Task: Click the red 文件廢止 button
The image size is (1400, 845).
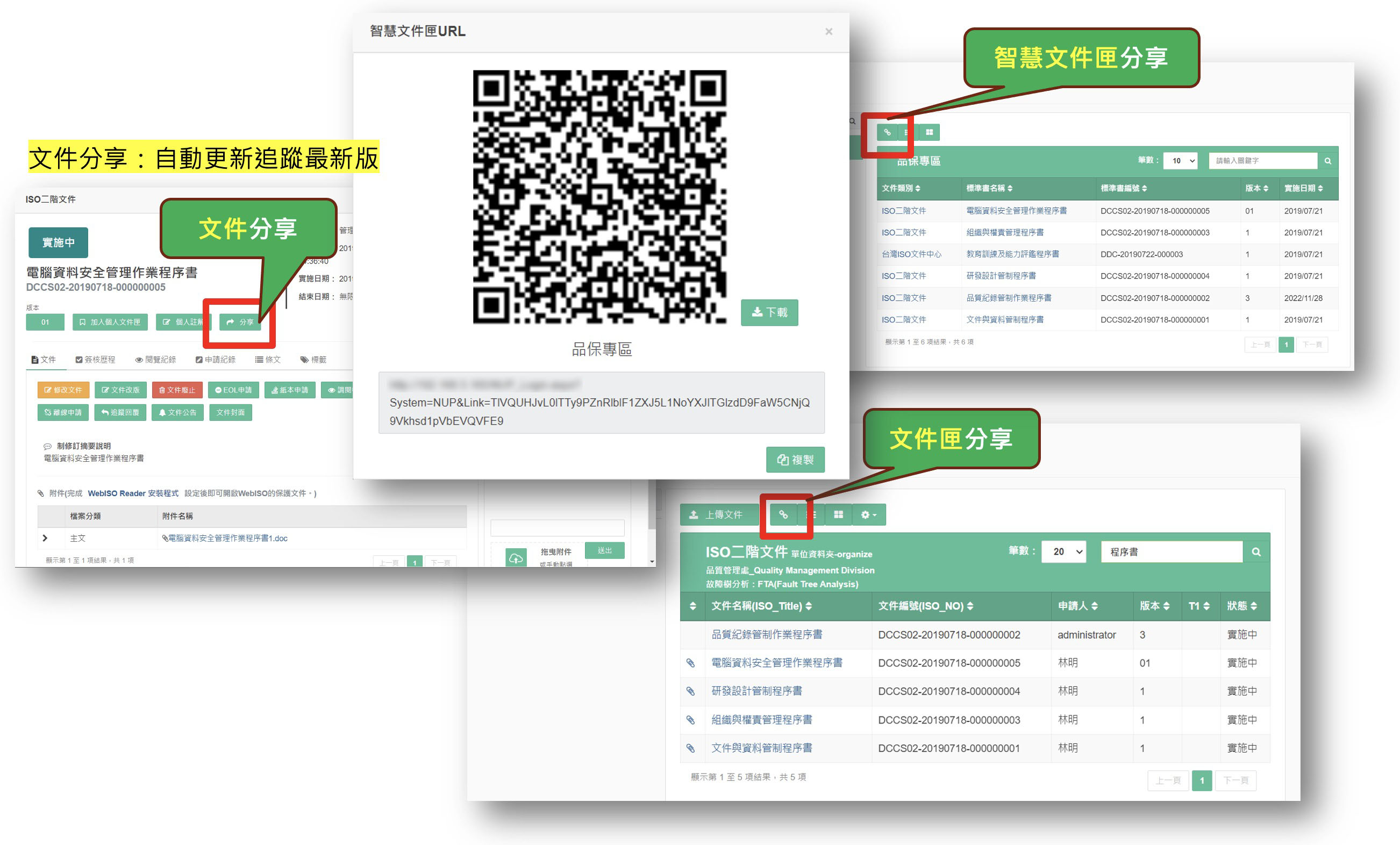Action: (x=177, y=390)
